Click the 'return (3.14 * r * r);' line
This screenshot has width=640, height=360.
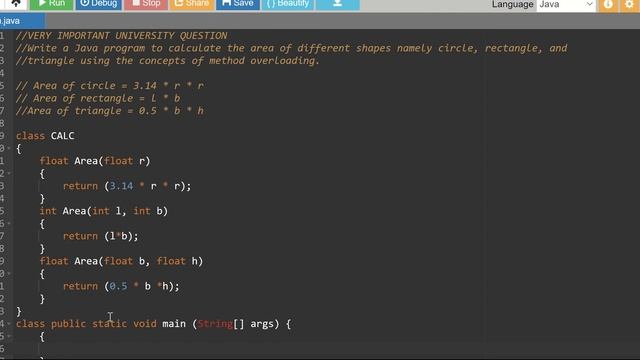[127, 186]
